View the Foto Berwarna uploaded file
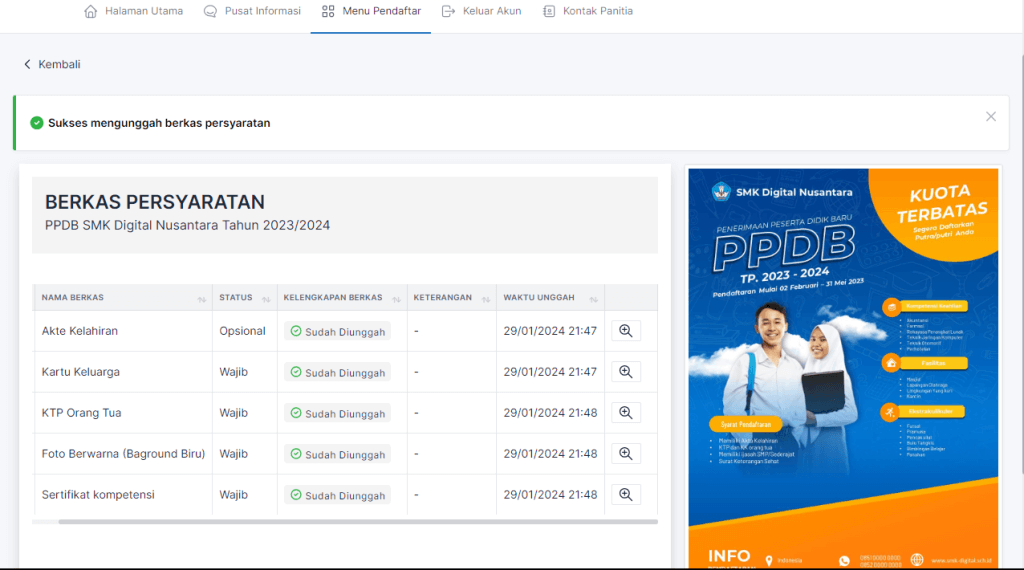 (626, 454)
